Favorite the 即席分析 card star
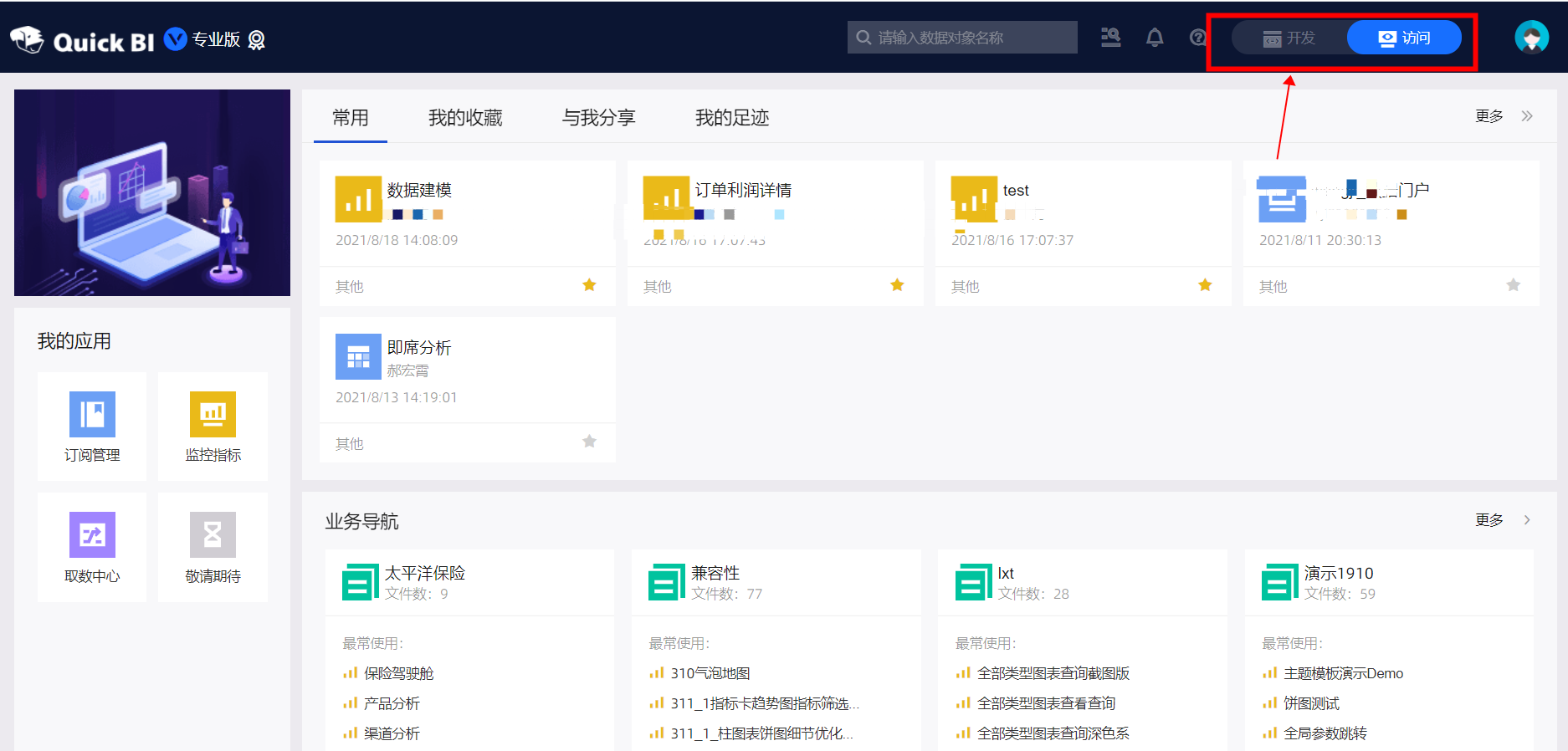Viewport: 1568px width, 751px height. tap(589, 442)
